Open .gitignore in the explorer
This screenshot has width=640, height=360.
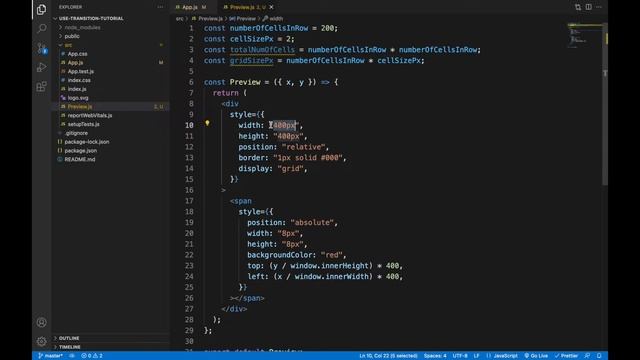click(76, 133)
